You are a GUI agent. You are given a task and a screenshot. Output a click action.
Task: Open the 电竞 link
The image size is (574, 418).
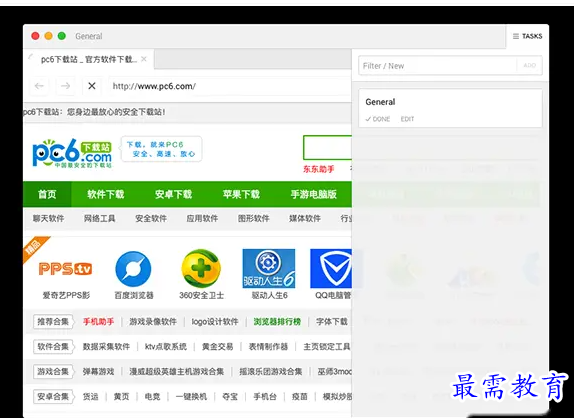click(x=152, y=396)
